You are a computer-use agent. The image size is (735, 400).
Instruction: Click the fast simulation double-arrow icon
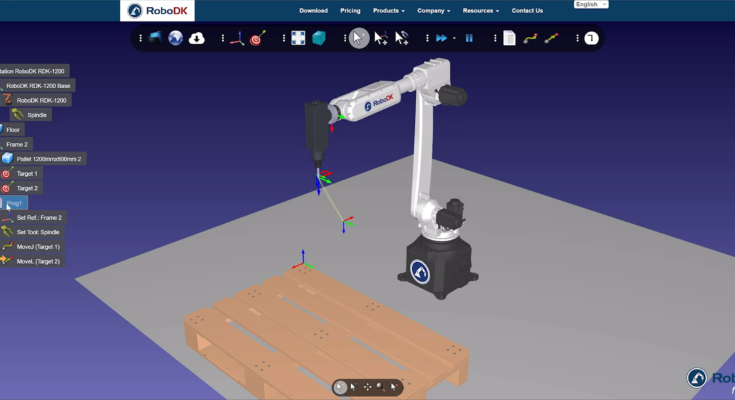point(442,38)
